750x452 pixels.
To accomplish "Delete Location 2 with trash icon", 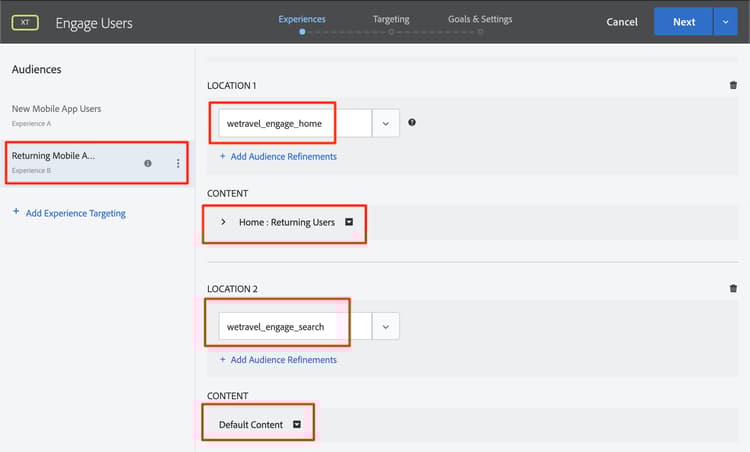I will [733, 288].
